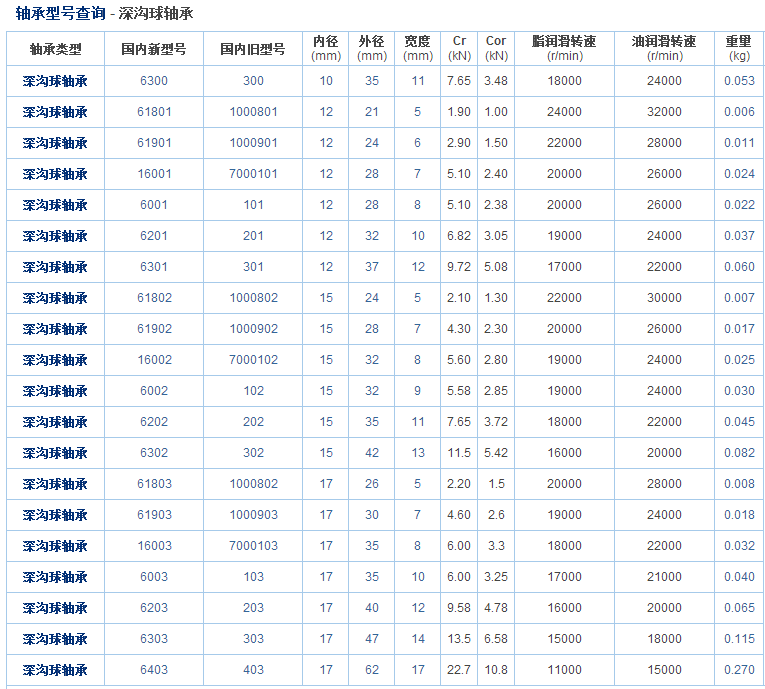765x689 pixels.
Task: Click weight value 0.115
Action: tap(739, 638)
